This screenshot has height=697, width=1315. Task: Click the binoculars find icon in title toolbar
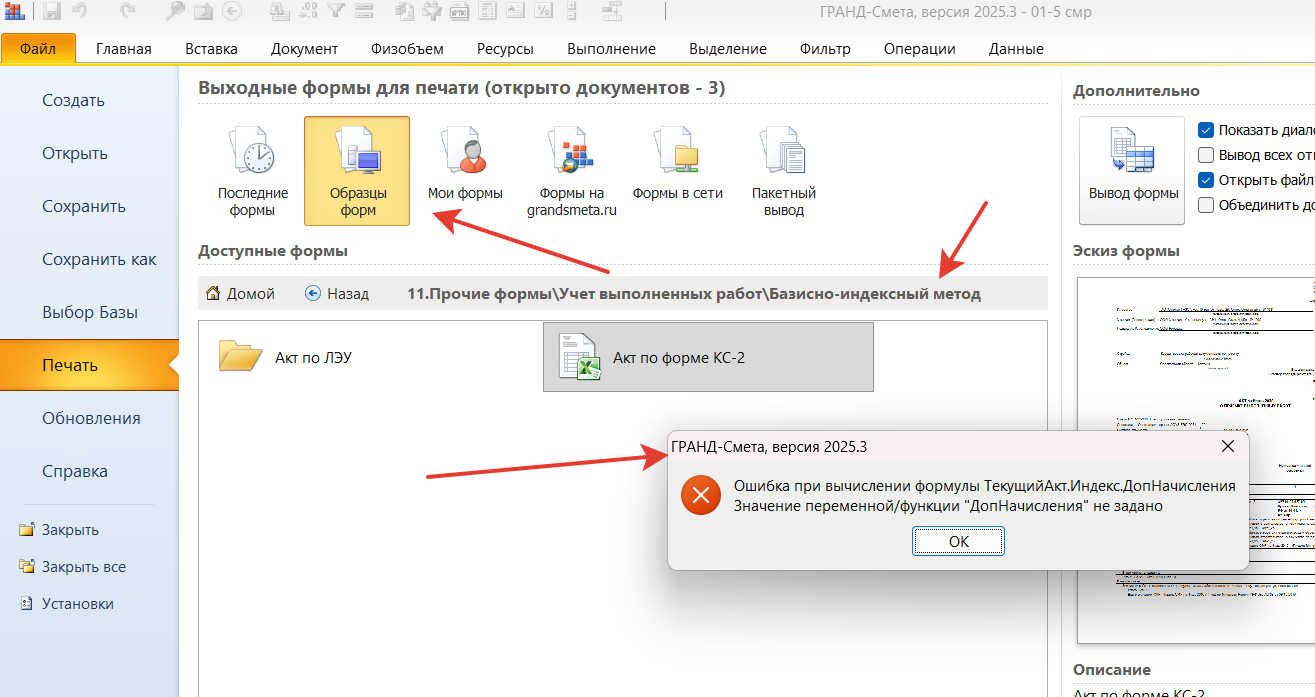pos(281,12)
